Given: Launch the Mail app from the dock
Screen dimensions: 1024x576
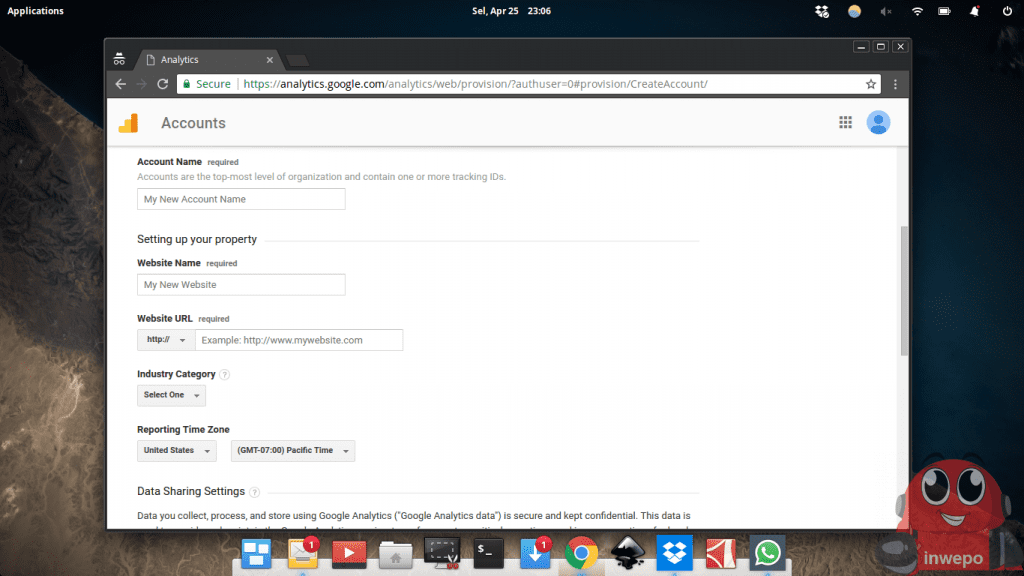Looking at the screenshot, I should pyautogui.click(x=303, y=553).
